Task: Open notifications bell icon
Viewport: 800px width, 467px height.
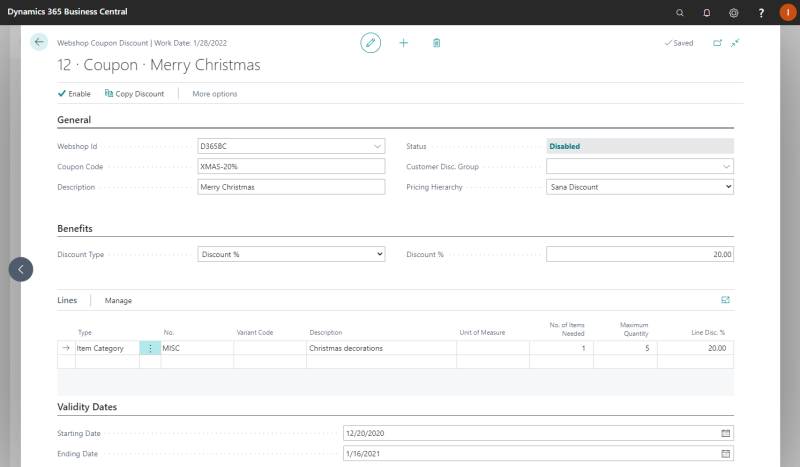Action: (707, 13)
